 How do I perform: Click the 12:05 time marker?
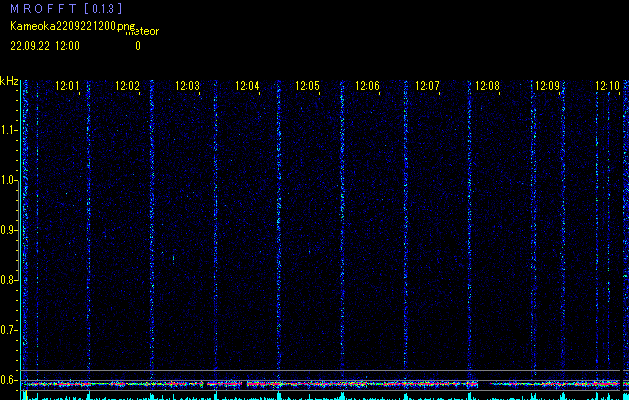307,86
